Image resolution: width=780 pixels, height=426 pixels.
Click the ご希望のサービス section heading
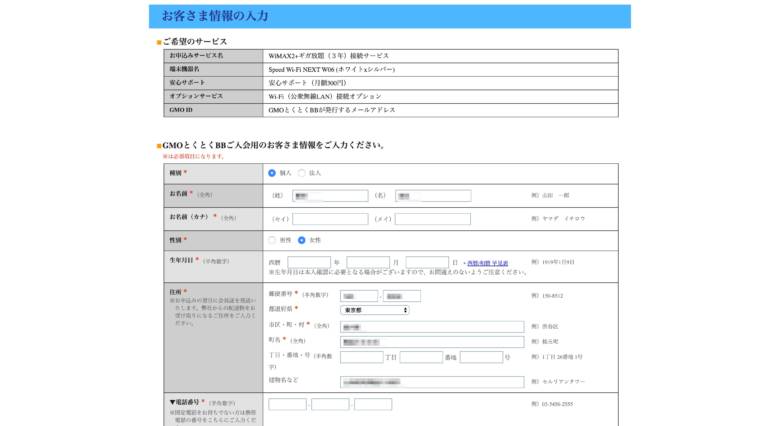195,42
